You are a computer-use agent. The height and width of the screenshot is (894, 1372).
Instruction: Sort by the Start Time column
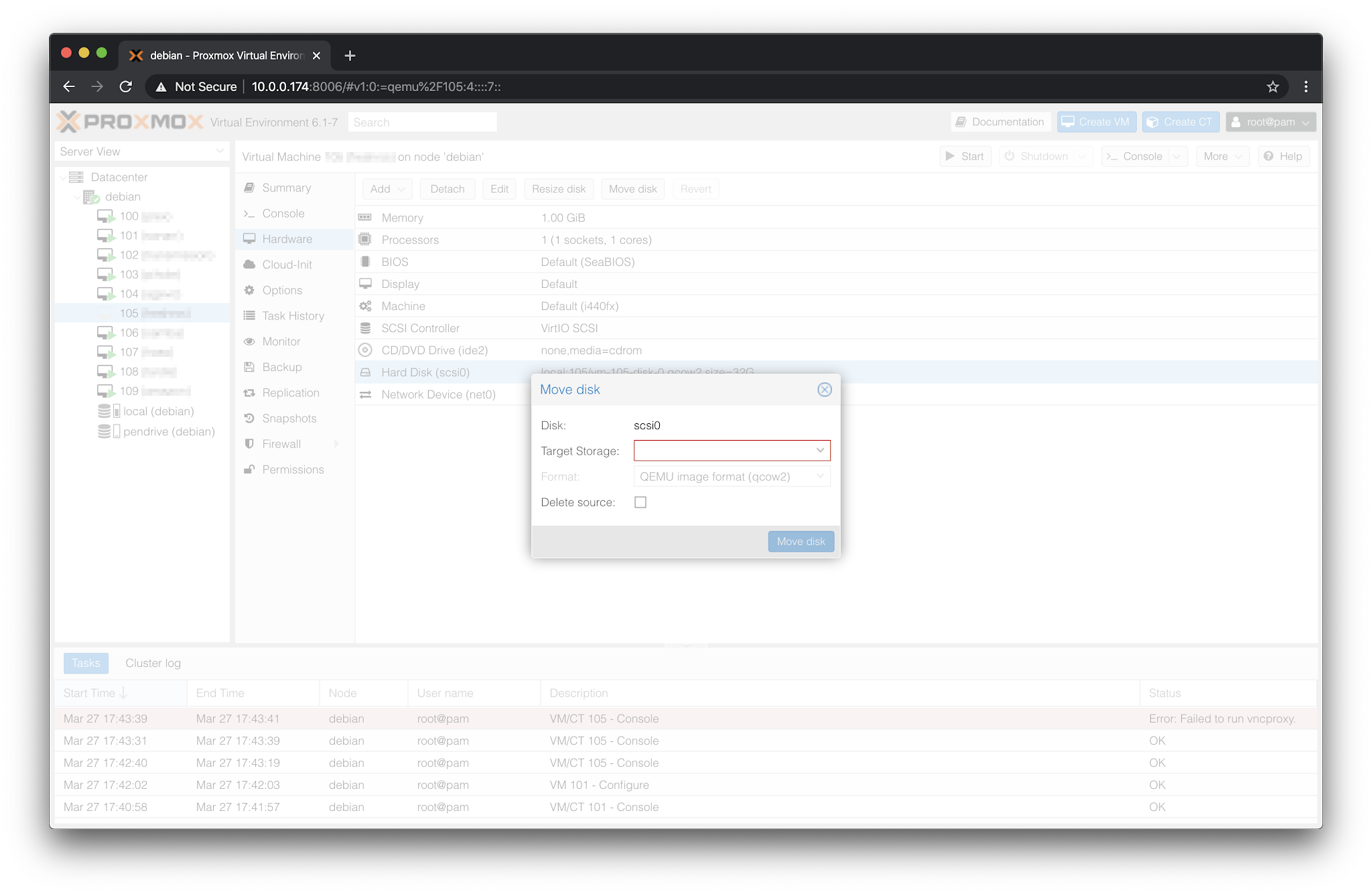121,693
